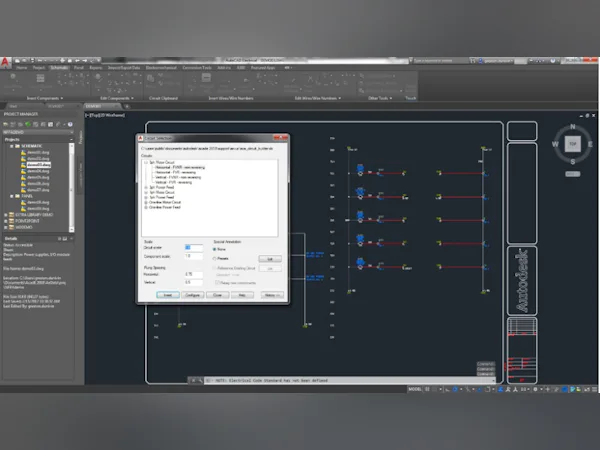Click the Circuit scale input field

tap(194, 248)
